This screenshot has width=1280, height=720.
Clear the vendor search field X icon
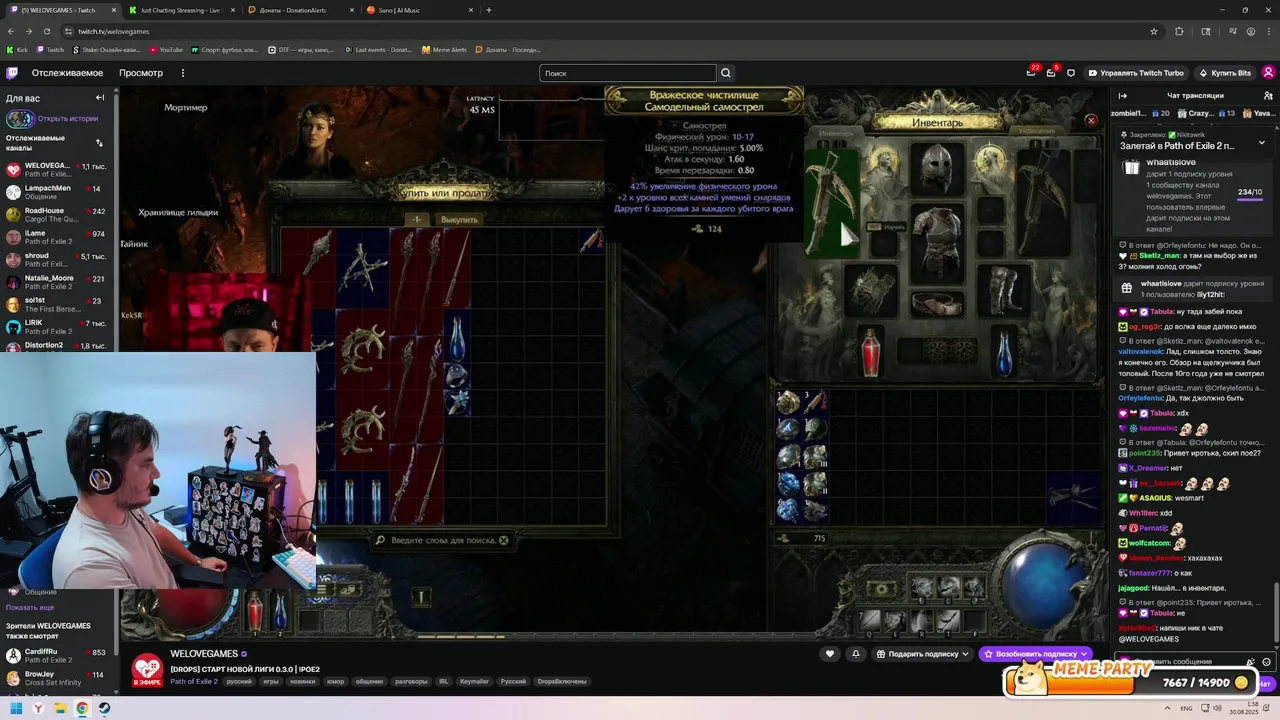(x=504, y=540)
